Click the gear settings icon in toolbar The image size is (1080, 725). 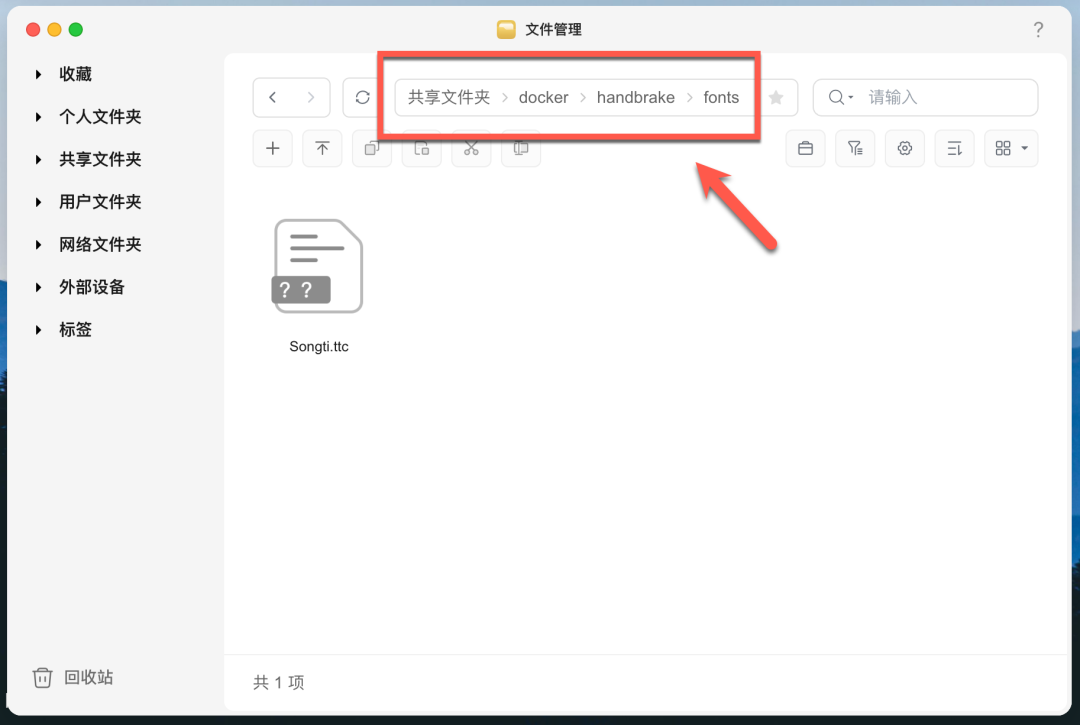click(904, 148)
